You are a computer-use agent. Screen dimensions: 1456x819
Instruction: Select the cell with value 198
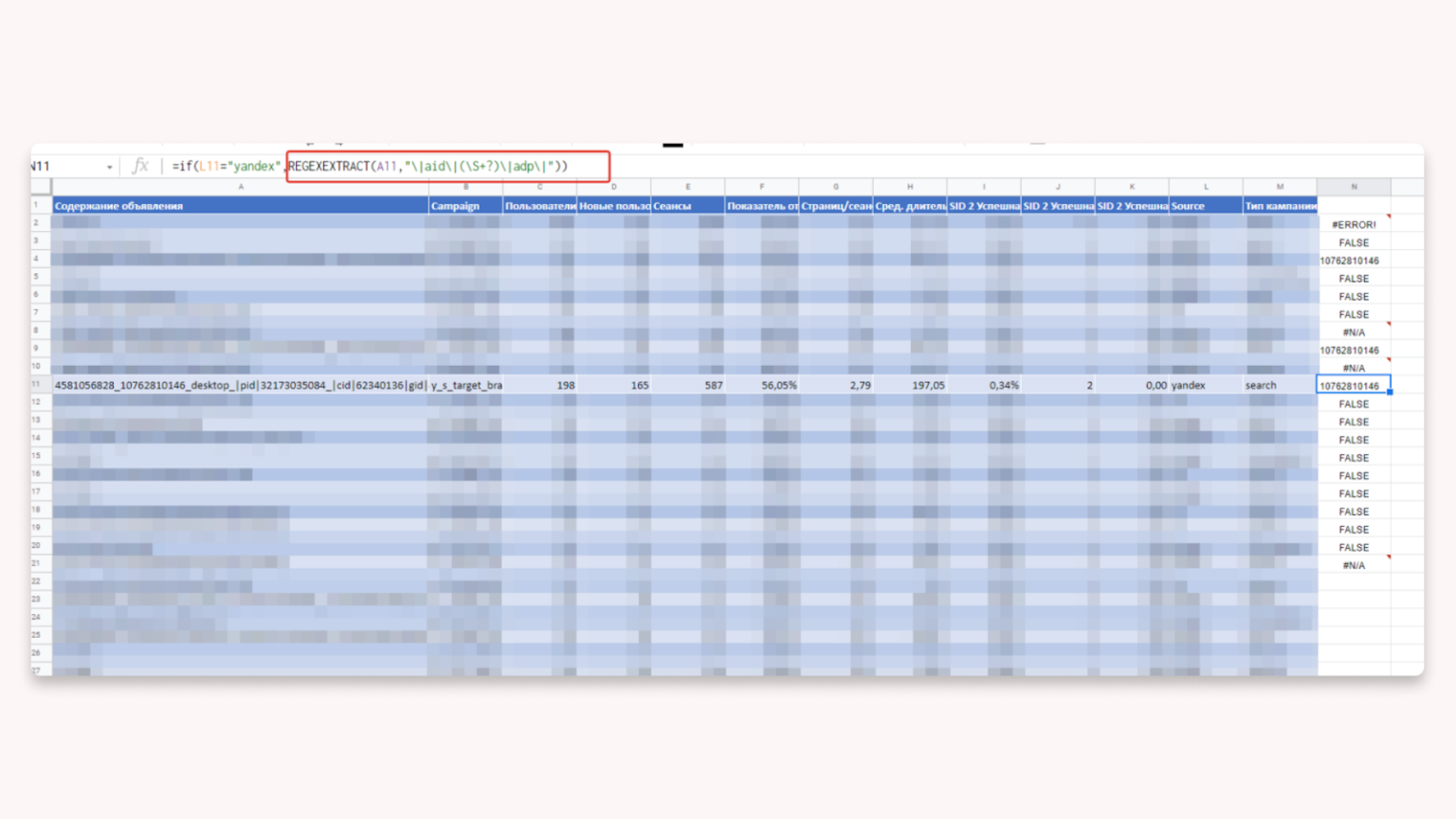[x=539, y=386]
